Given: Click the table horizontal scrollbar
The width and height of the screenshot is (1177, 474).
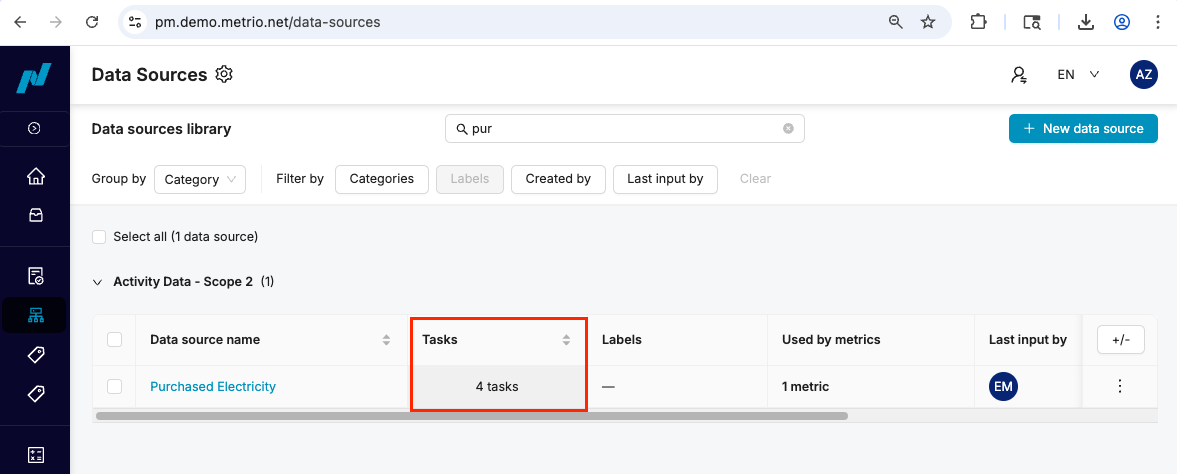Looking at the screenshot, I should tap(471, 415).
